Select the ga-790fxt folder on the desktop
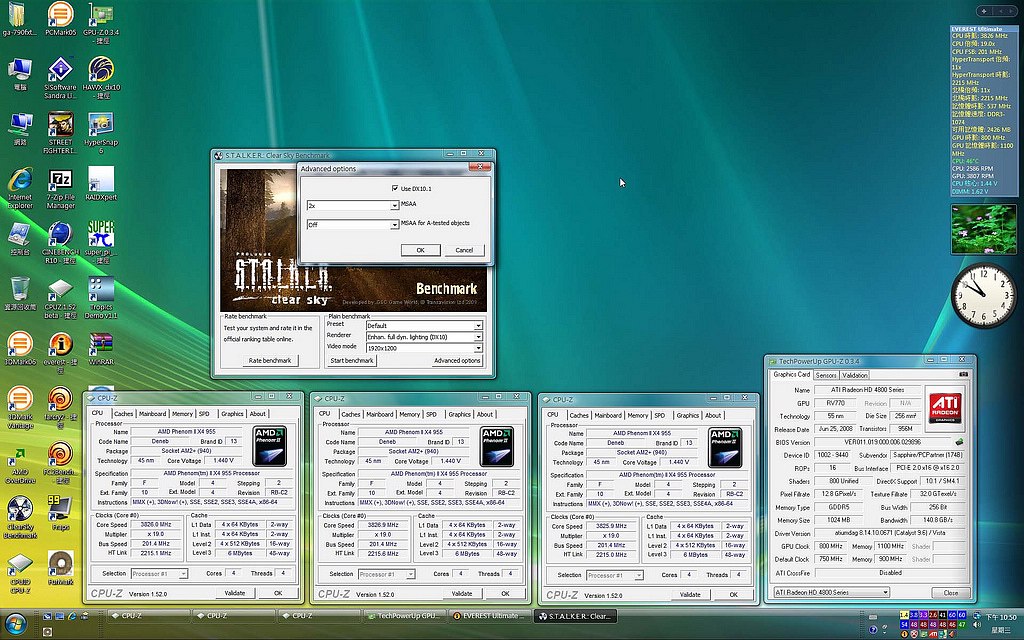 (x=19, y=20)
